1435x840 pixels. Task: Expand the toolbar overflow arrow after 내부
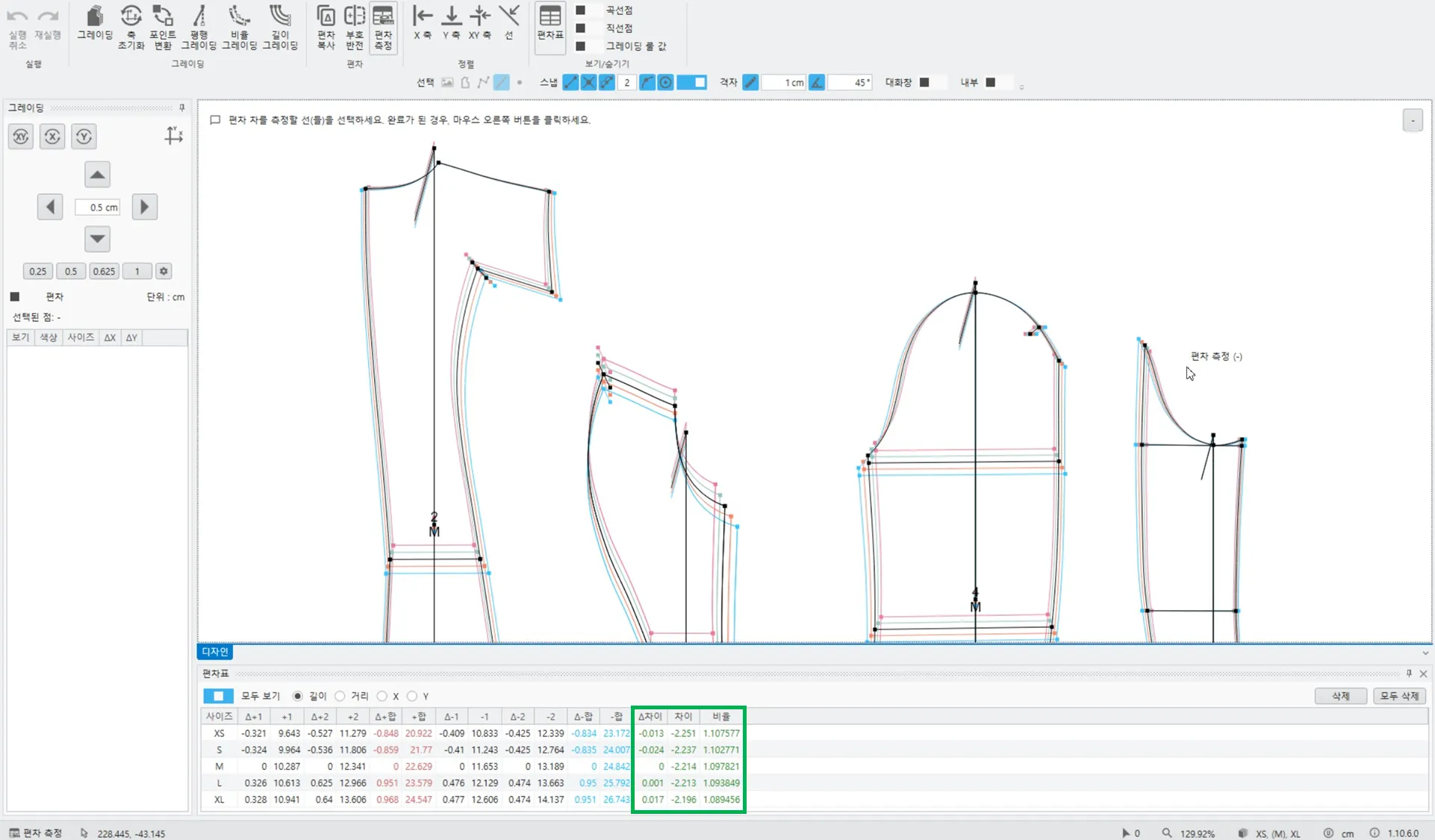[1021, 87]
